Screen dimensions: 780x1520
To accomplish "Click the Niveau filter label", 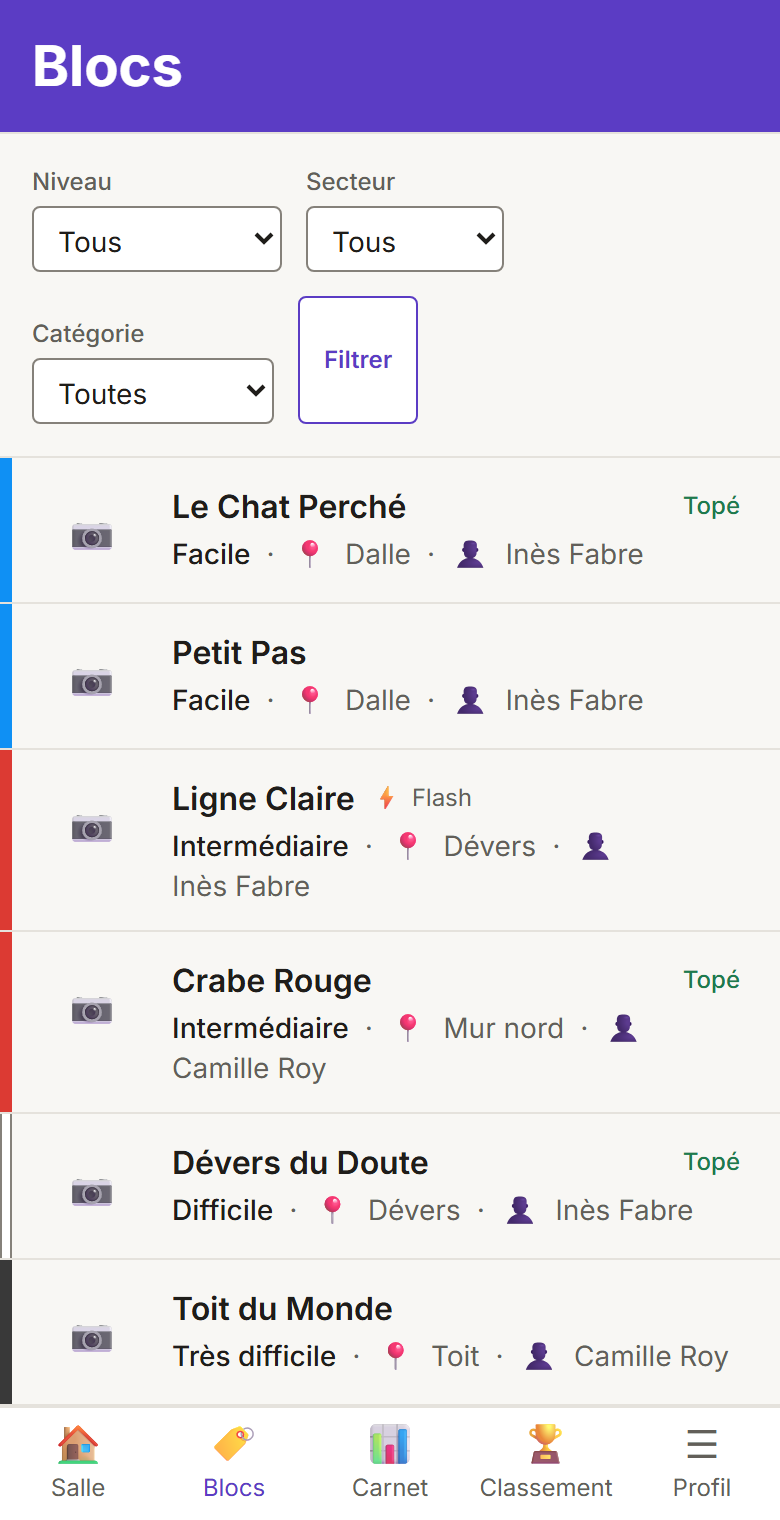I will [72, 182].
